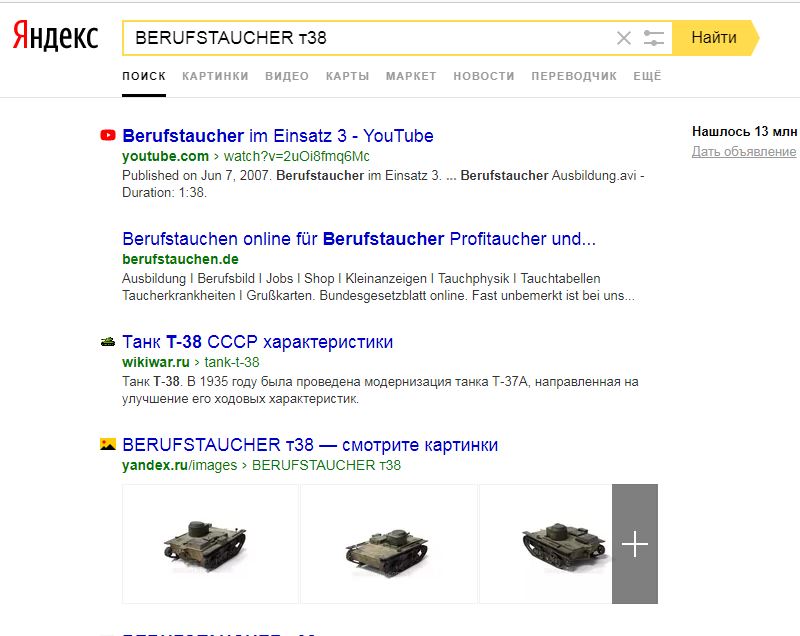Open Танк Т-38 СССР характеристики result
The height and width of the screenshot is (636, 800).
tap(257, 342)
